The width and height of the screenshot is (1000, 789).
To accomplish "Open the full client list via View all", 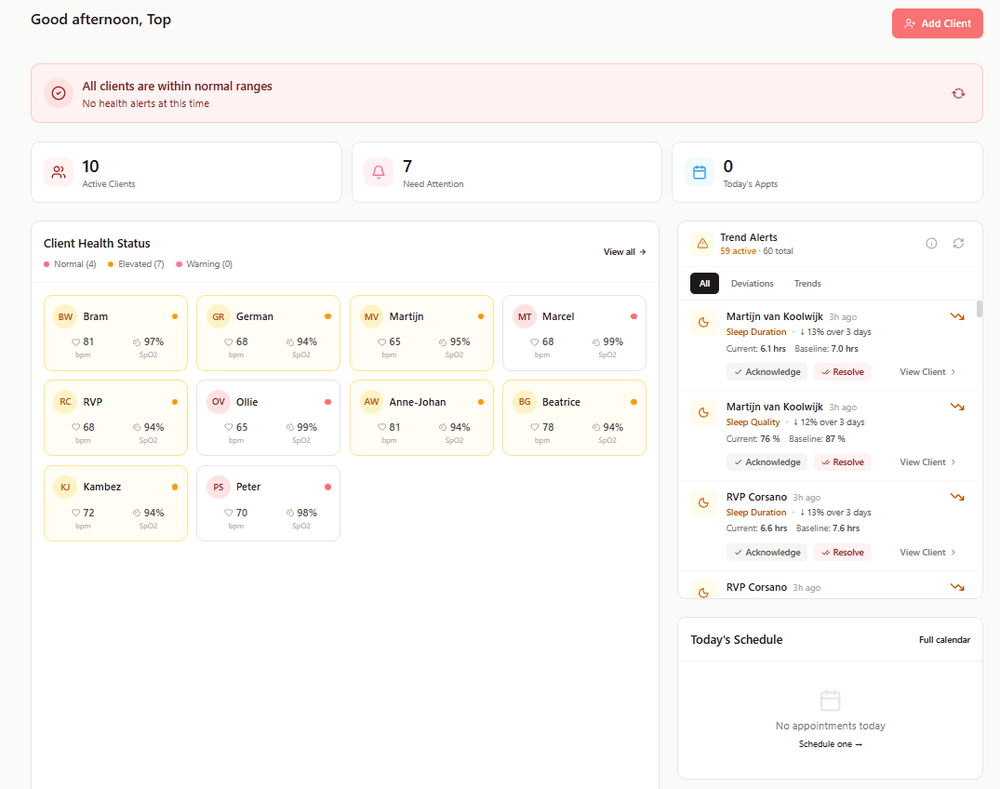I will (625, 252).
